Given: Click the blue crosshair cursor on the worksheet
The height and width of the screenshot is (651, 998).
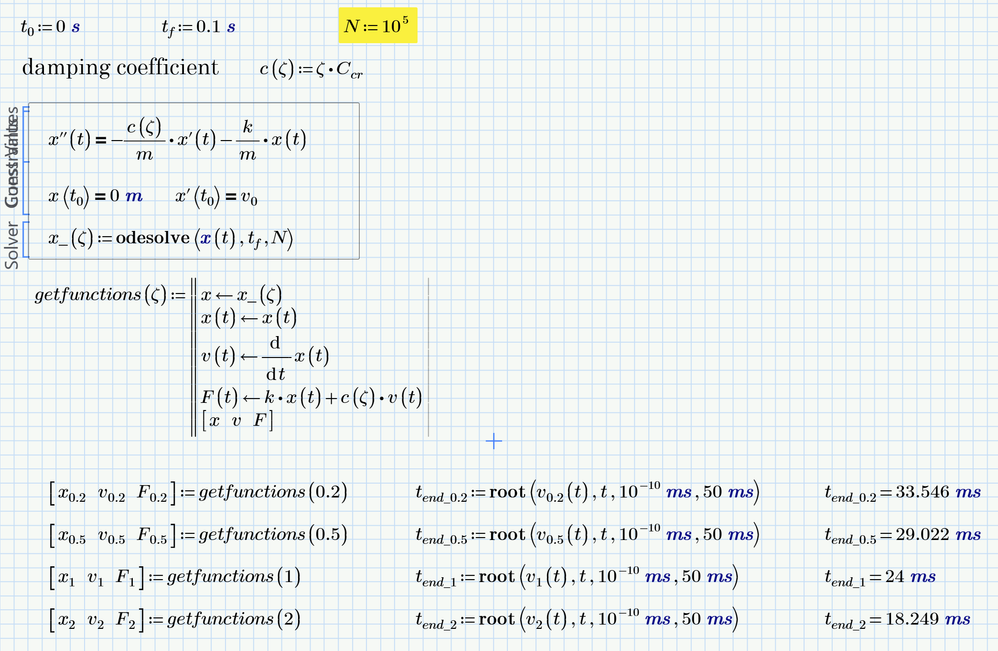Looking at the screenshot, I should (493, 440).
